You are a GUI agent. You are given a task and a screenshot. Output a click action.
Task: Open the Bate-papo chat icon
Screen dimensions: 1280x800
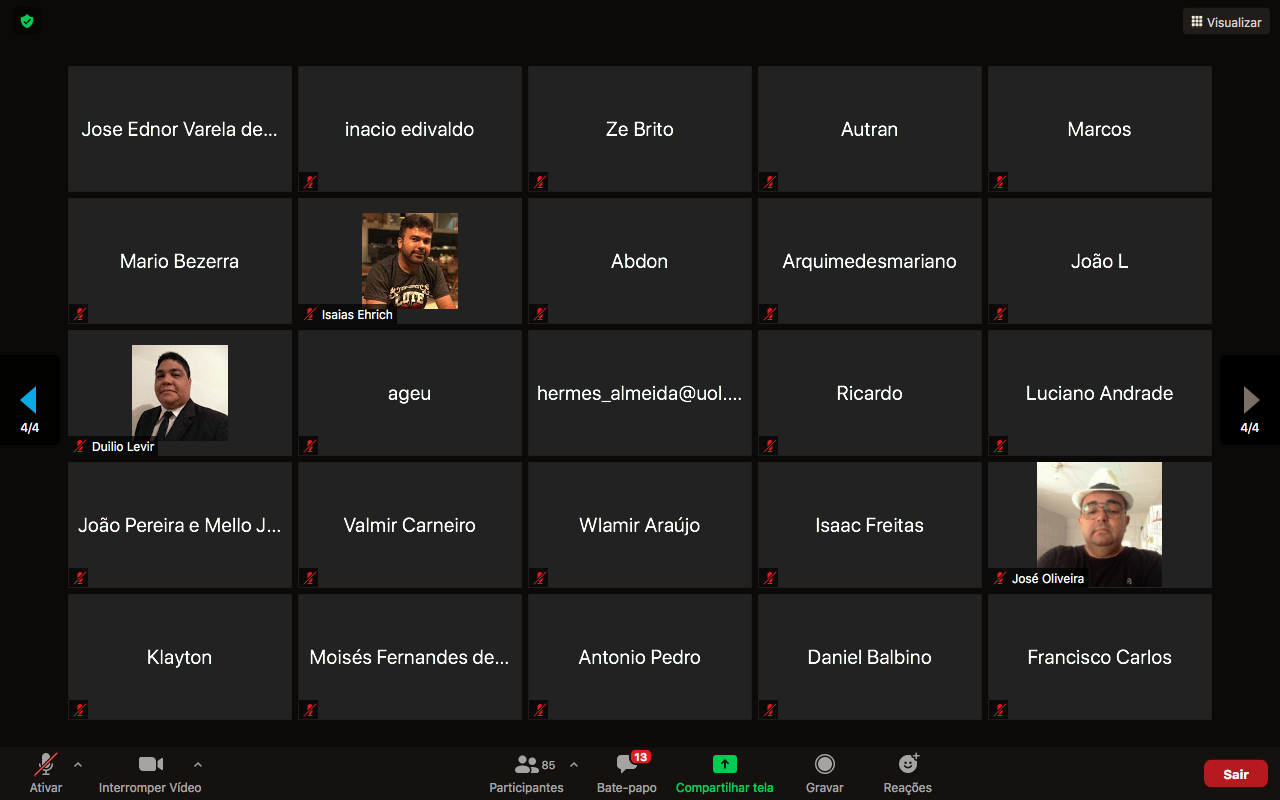click(627, 765)
